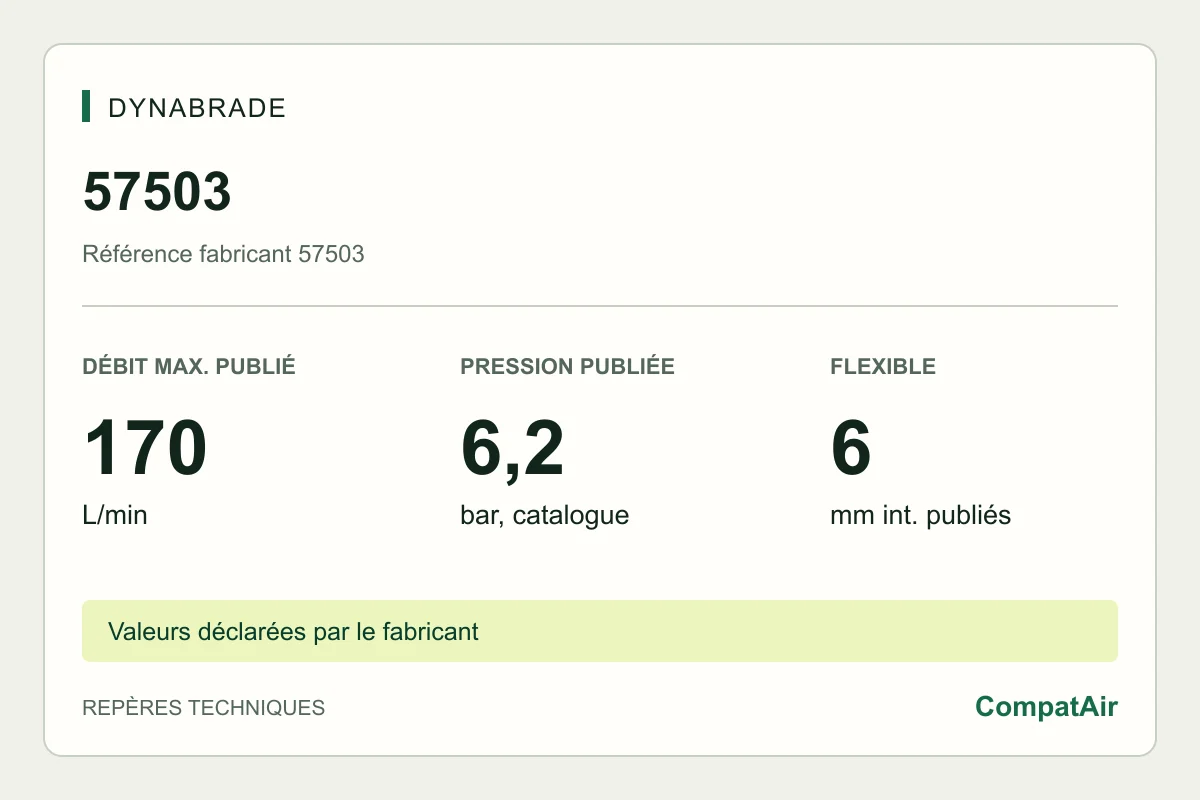
Task: Click the DYNABRADE brand label
Action: (x=197, y=108)
